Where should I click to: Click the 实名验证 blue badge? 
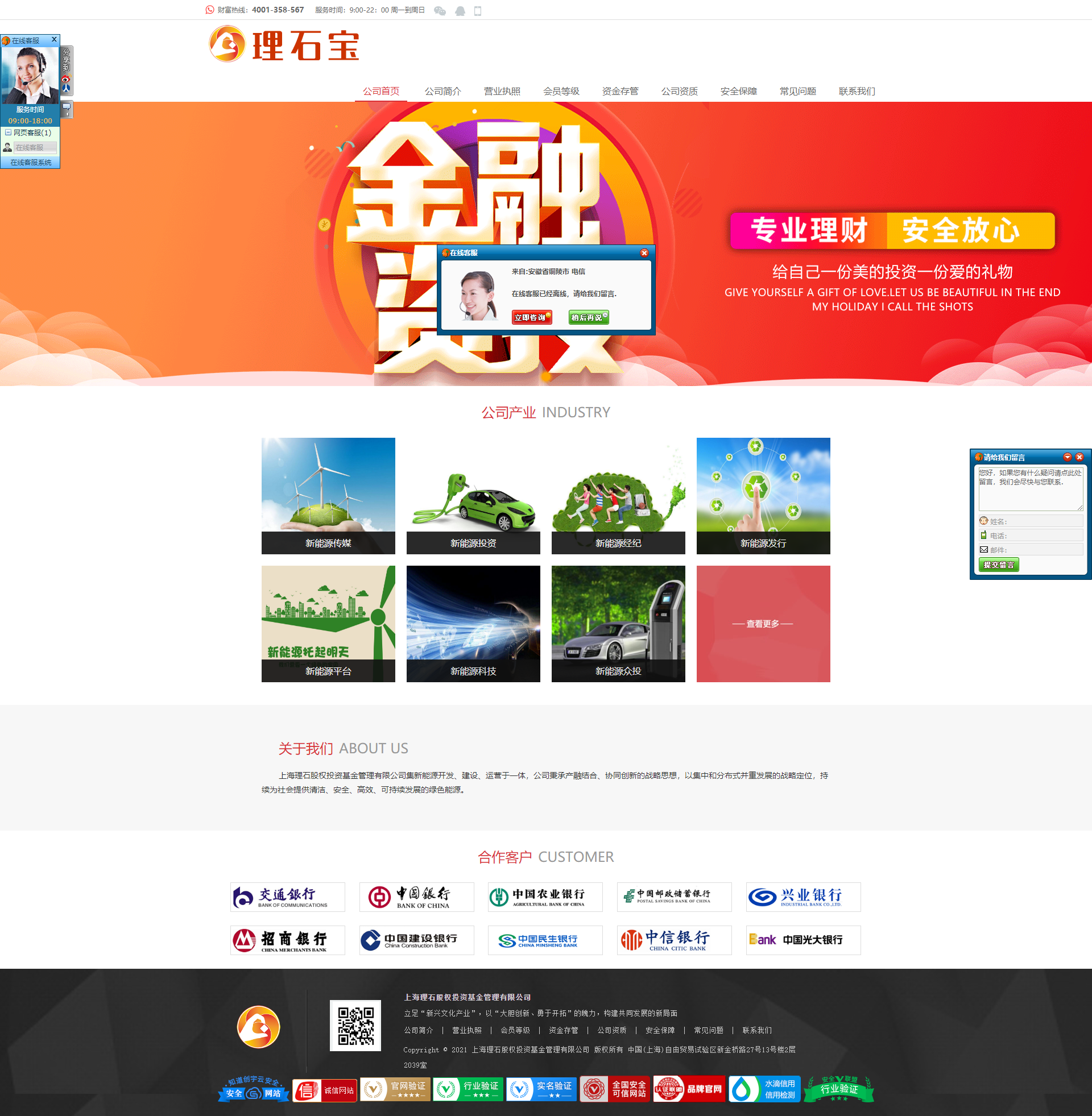541,1089
